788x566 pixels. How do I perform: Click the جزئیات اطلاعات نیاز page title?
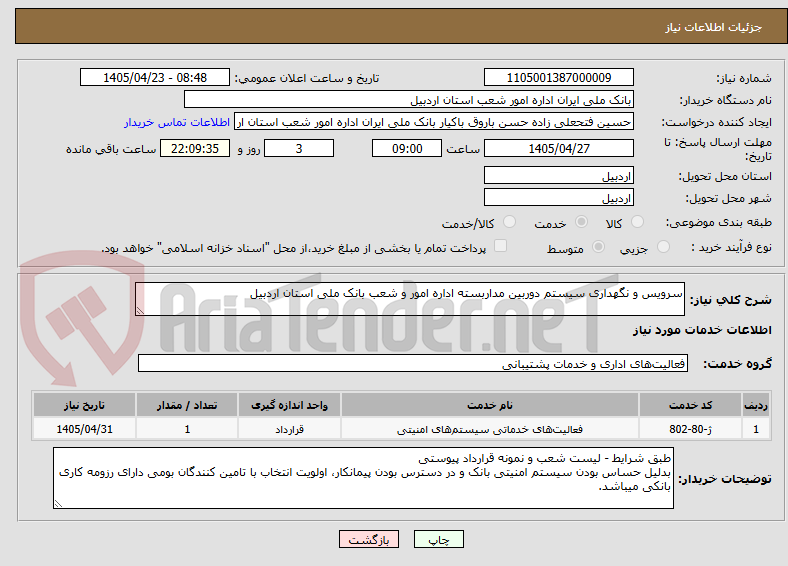coord(714,27)
